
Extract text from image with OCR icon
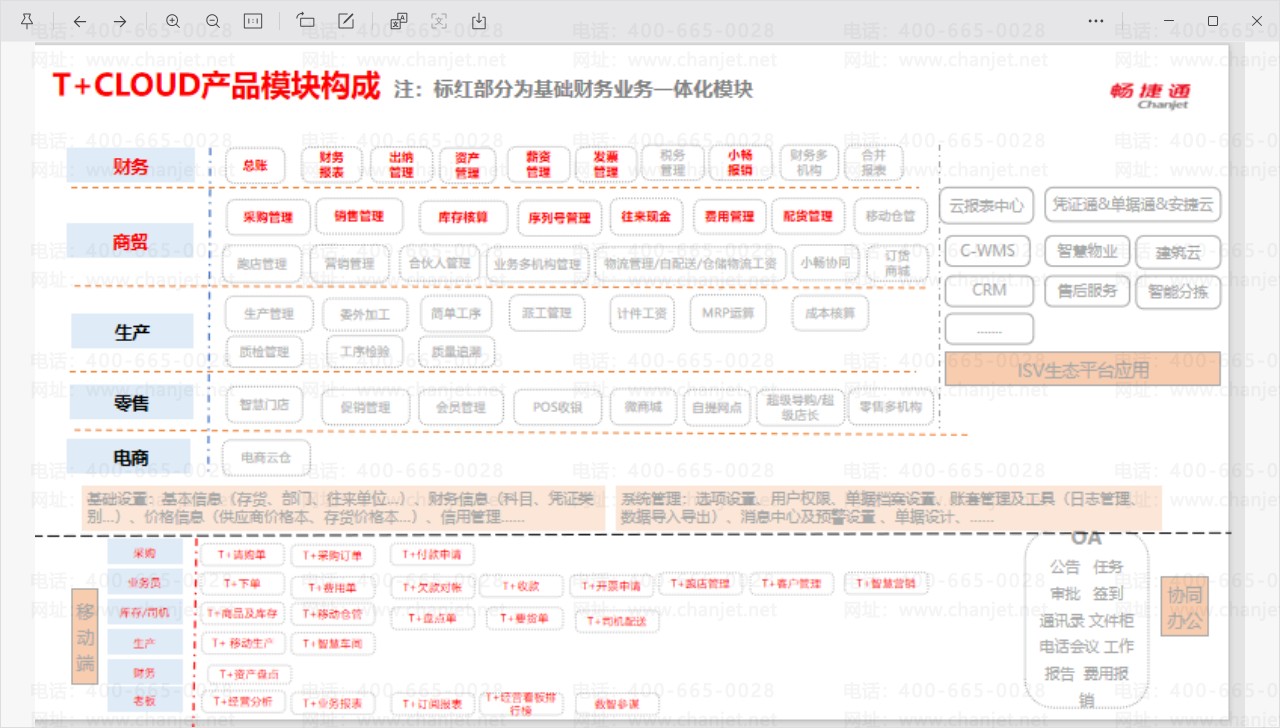click(x=439, y=21)
